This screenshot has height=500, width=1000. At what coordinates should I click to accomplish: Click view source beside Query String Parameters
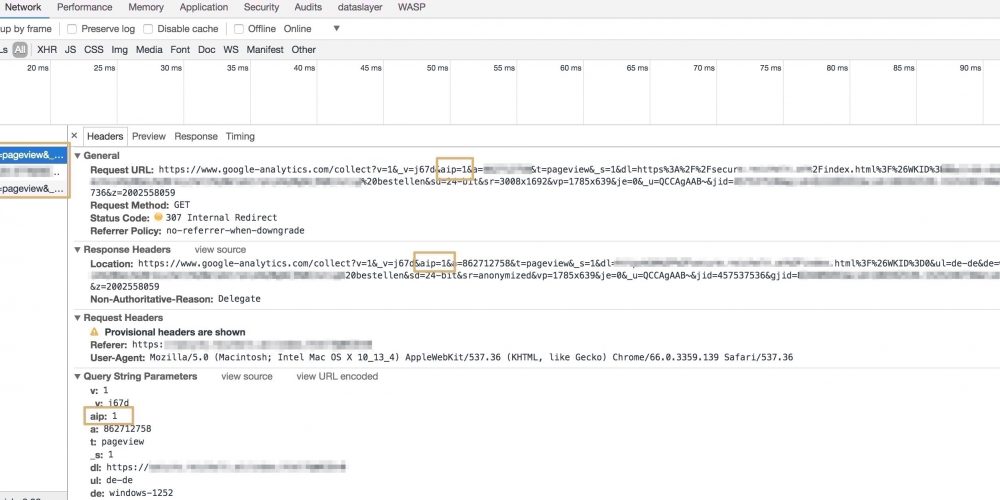(247, 376)
